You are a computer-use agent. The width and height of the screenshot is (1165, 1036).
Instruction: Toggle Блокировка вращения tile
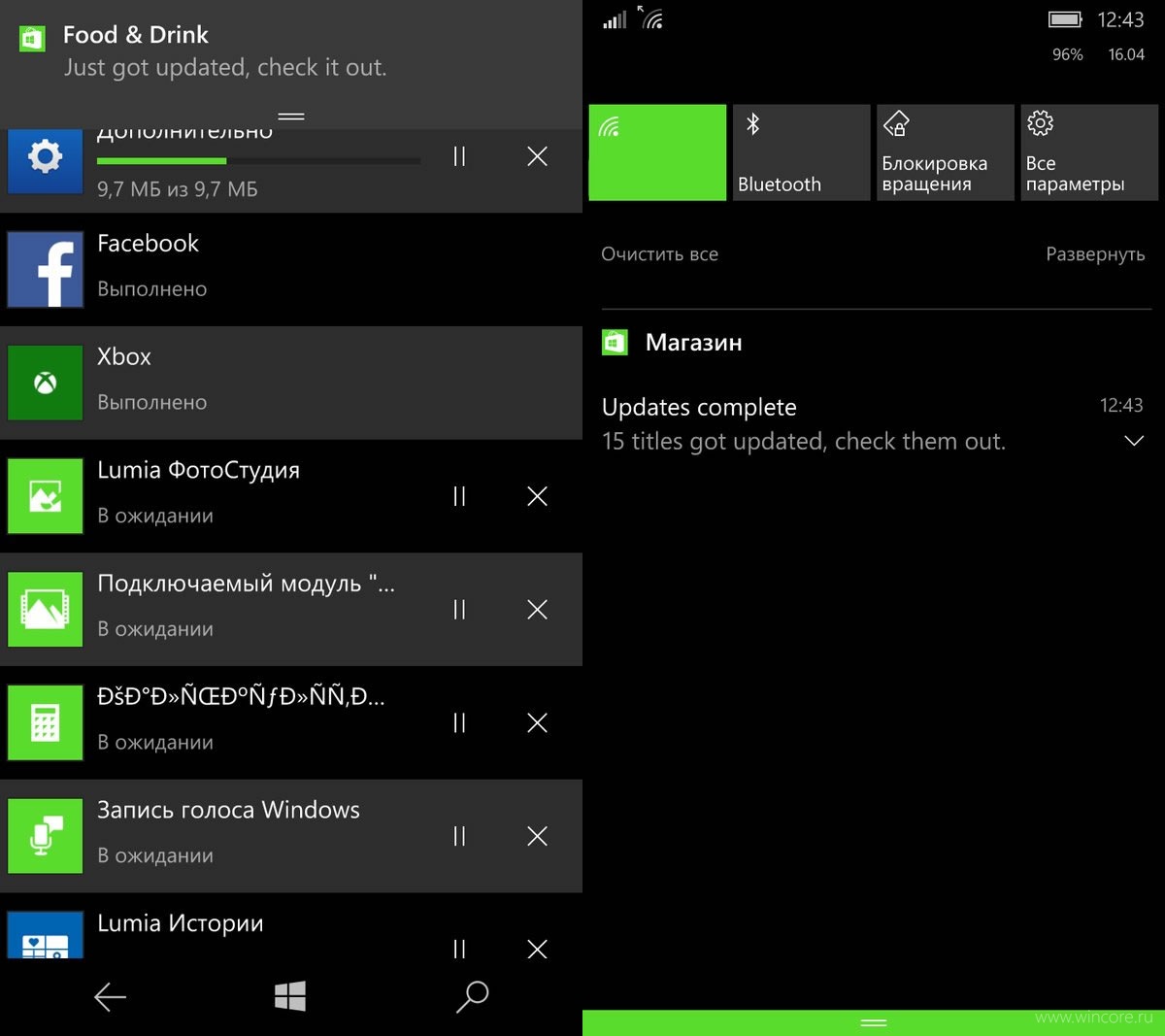pos(946,152)
